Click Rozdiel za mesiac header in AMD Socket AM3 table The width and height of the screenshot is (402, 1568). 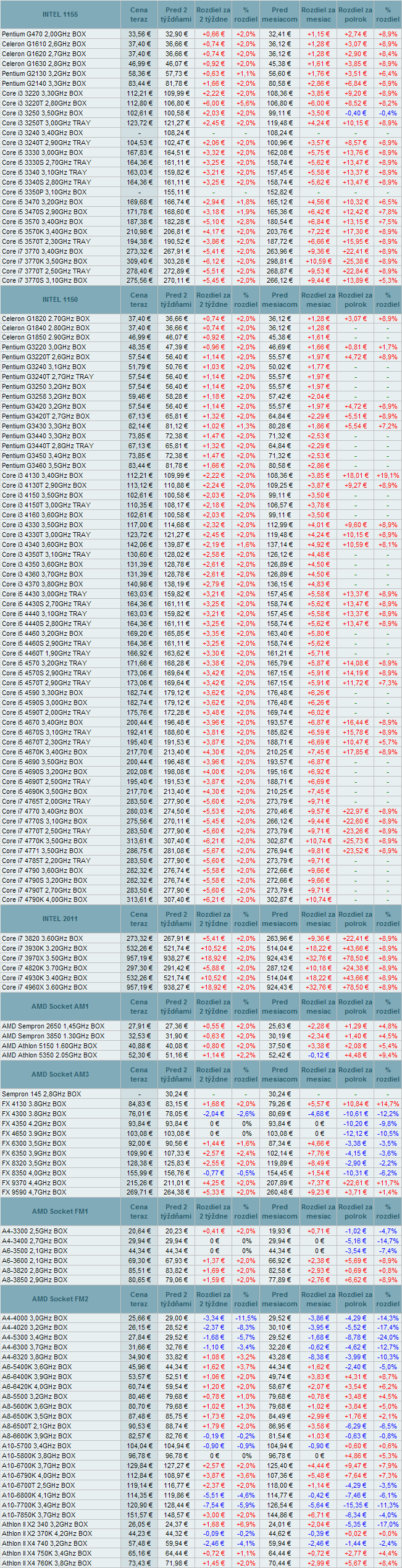(x=318, y=1074)
